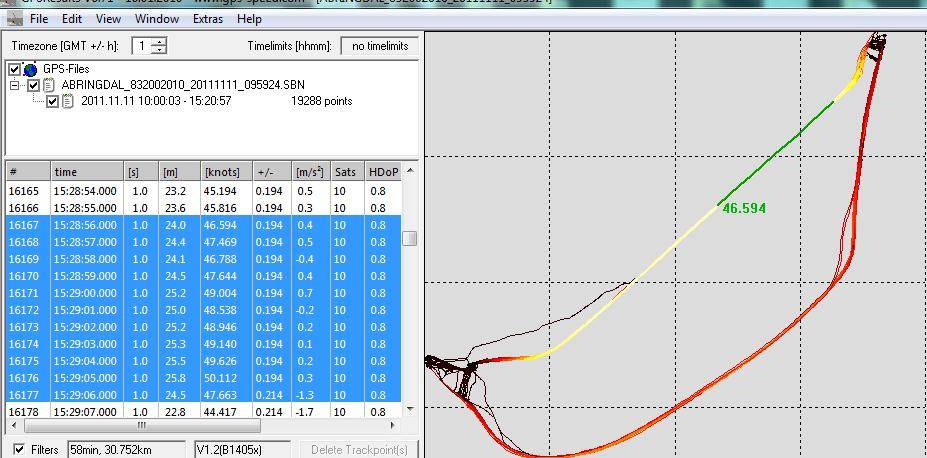Open the File menu
The height and width of the screenshot is (458, 927).
[x=39, y=19]
